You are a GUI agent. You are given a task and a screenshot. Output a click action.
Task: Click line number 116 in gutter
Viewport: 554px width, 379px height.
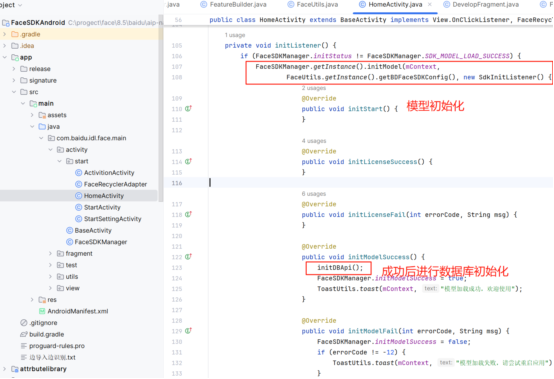(177, 183)
